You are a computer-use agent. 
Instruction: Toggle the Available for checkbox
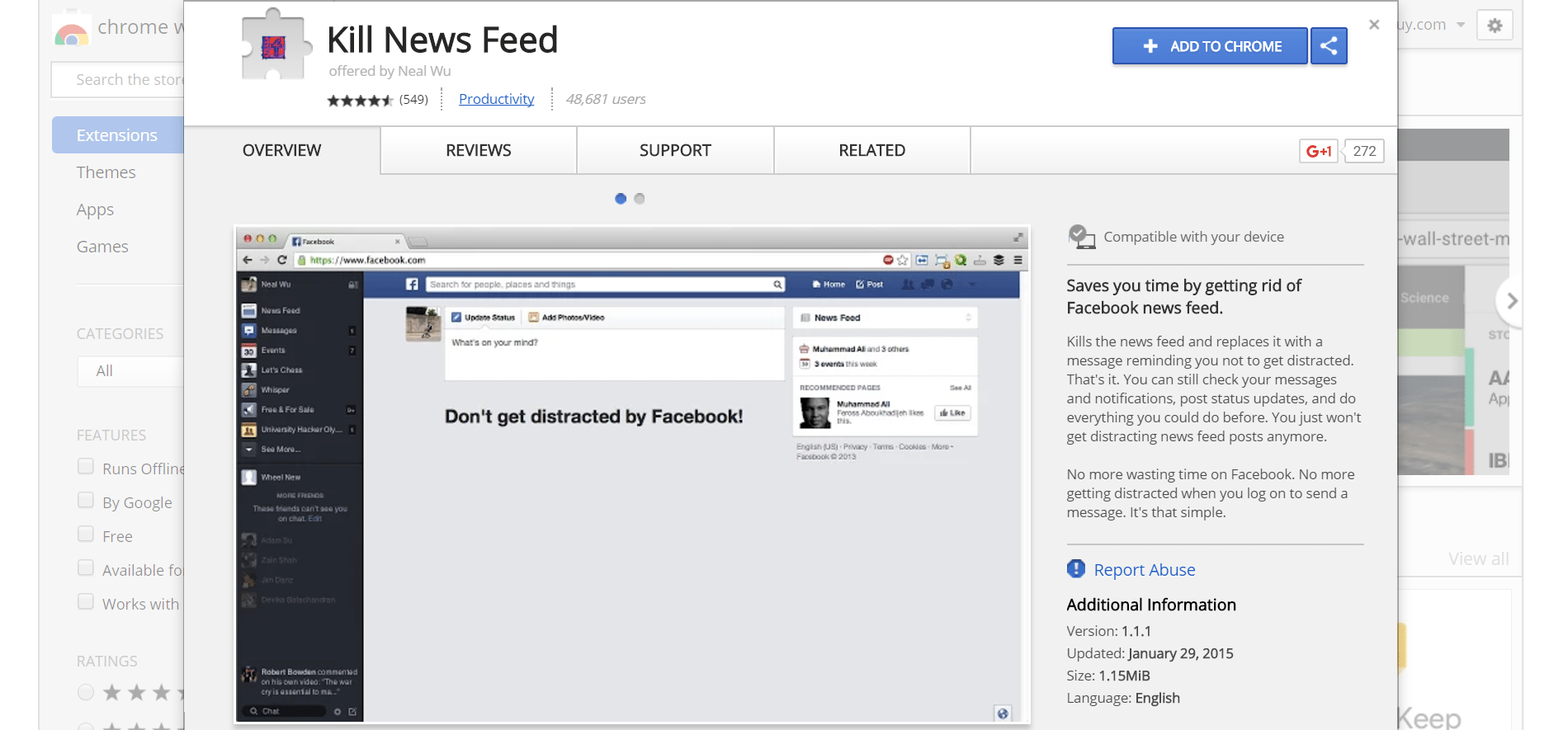[86, 568]
